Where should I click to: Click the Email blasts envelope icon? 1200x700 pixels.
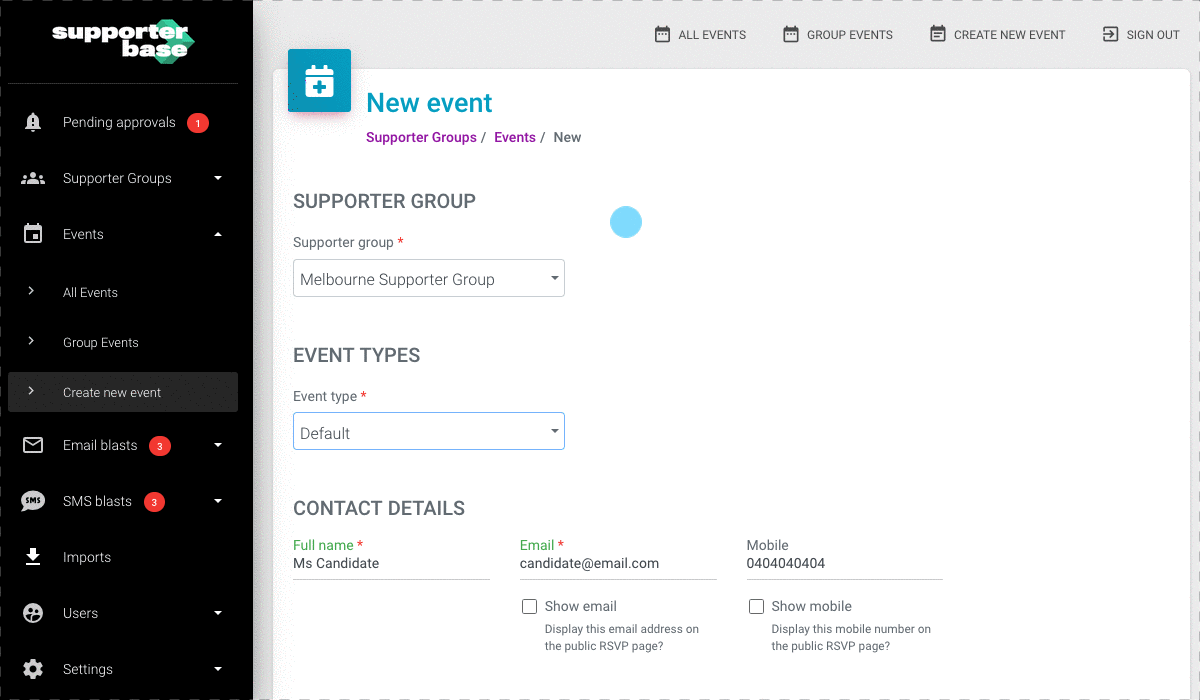coord(33,445)
